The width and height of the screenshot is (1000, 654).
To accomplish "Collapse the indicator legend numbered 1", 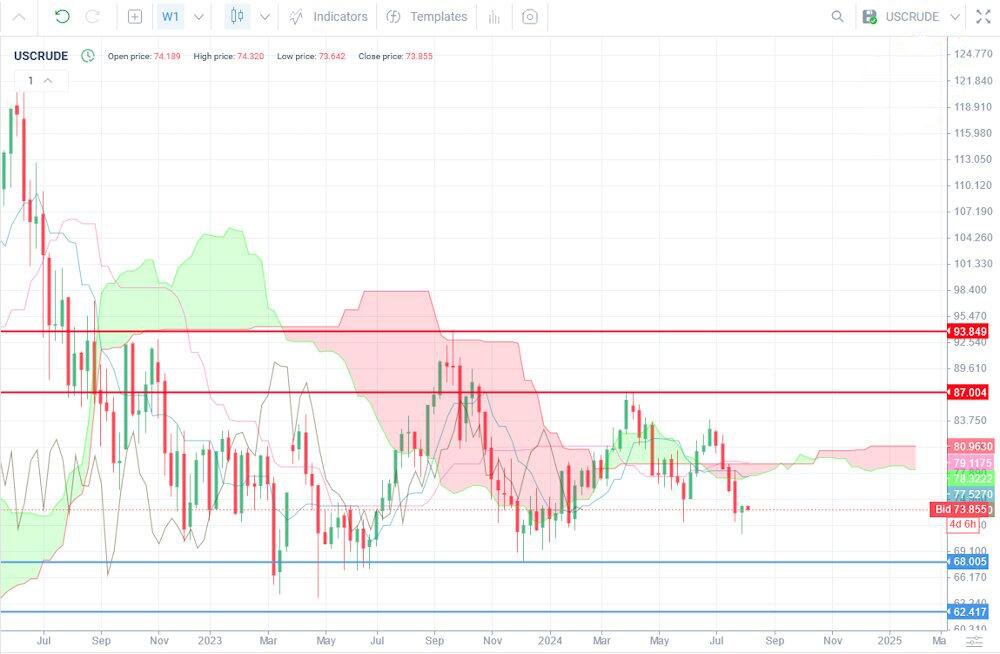I will pyautogui.click(x=48, y=80).
